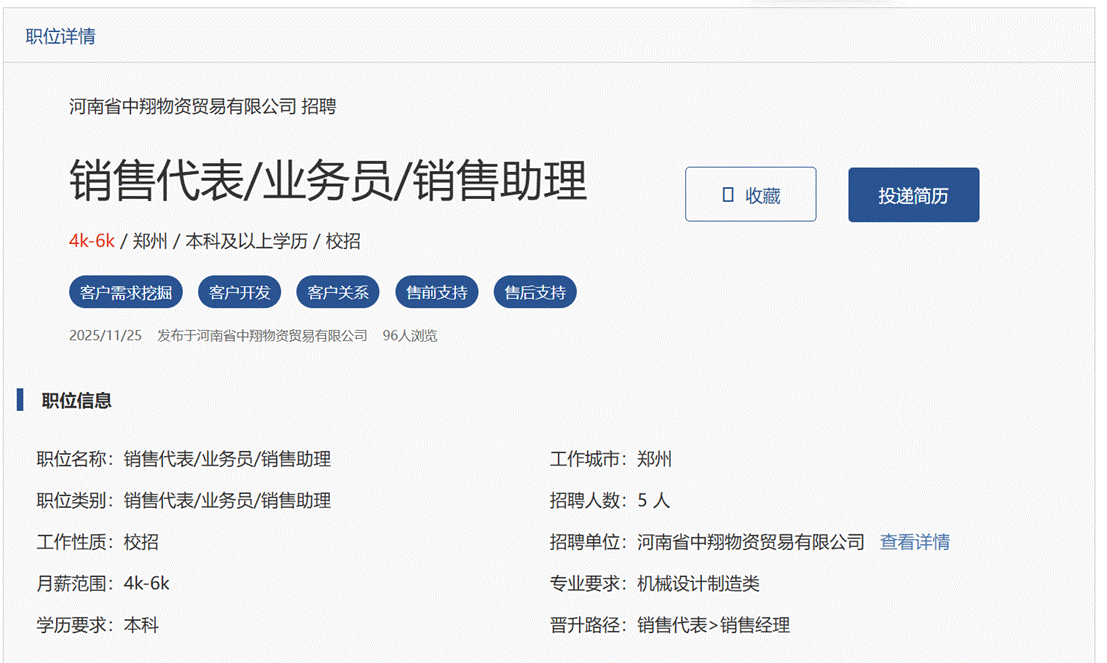Viewport: 1107px width, 663px height.
Task: Click the bookmark icon in 收藏 button
Action: 728,195
